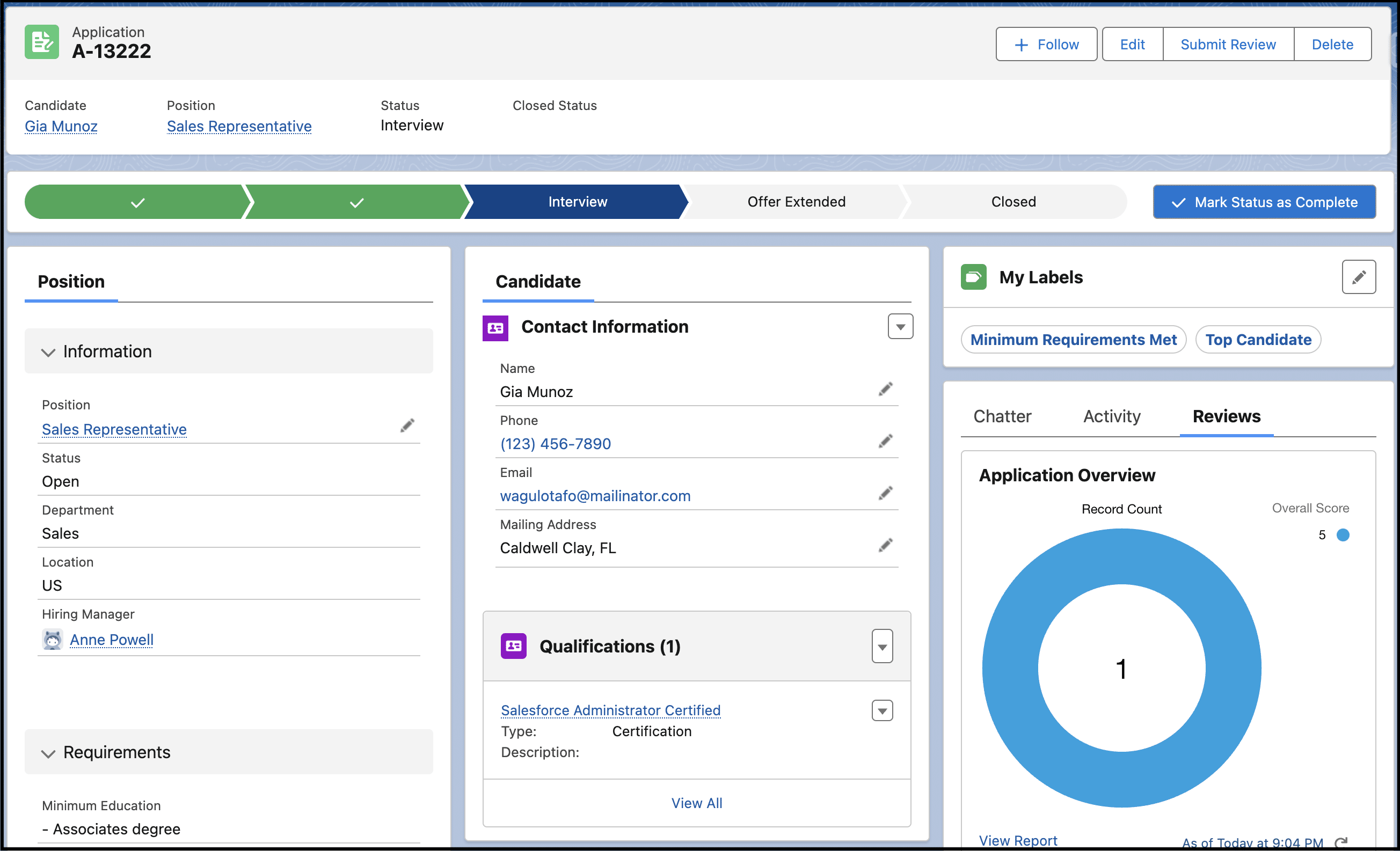Click the Top Candidate label badge
Viewport: 1400px width, 851px height.
[1258, 339]
